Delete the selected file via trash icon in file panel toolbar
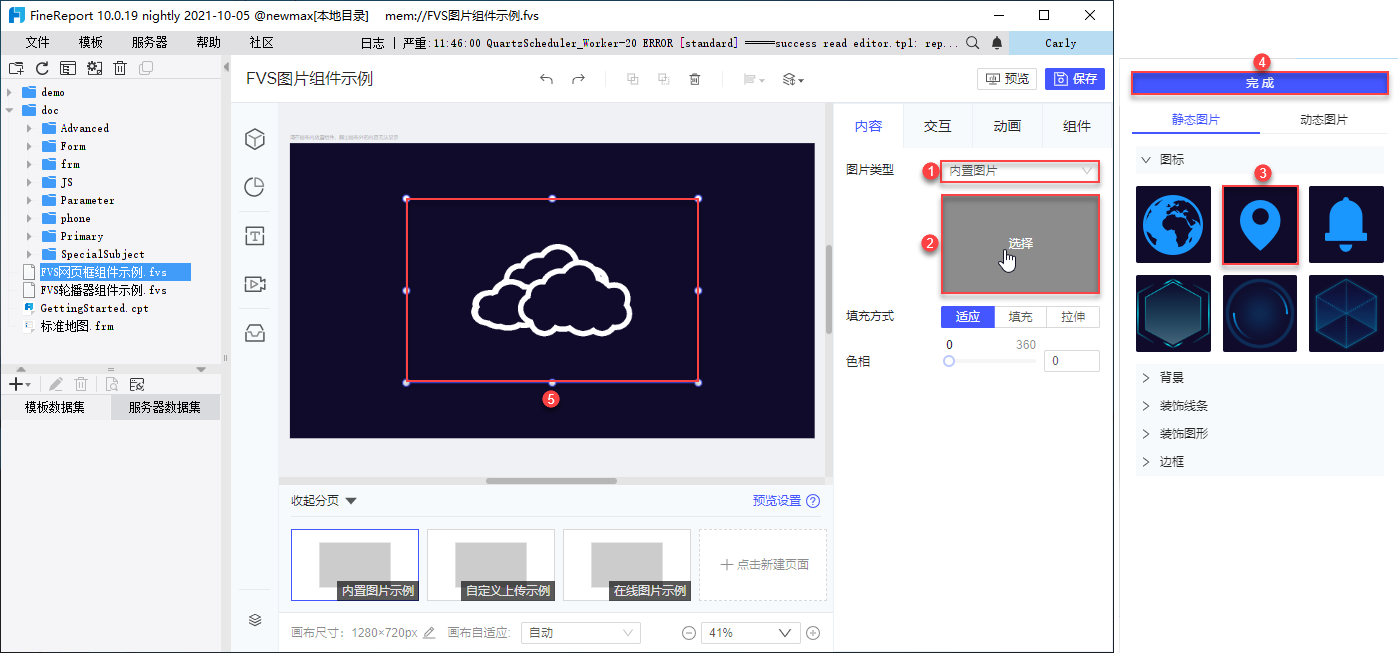Viewport: 1398px width, 653px height. click(x=120, y=68)
